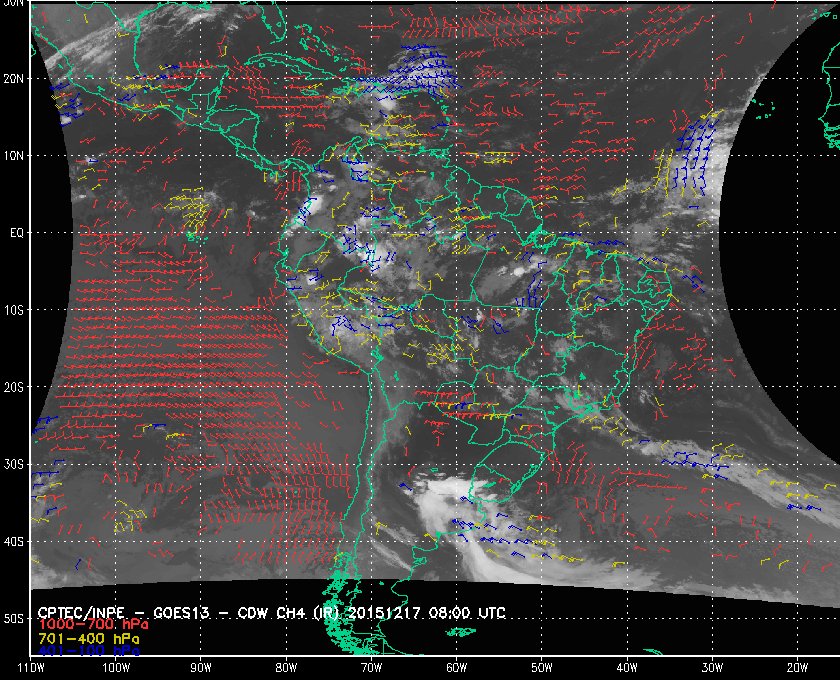Click the 50S latitude label
The width and height of the screenshot is (840, 680).
[13, 619]
